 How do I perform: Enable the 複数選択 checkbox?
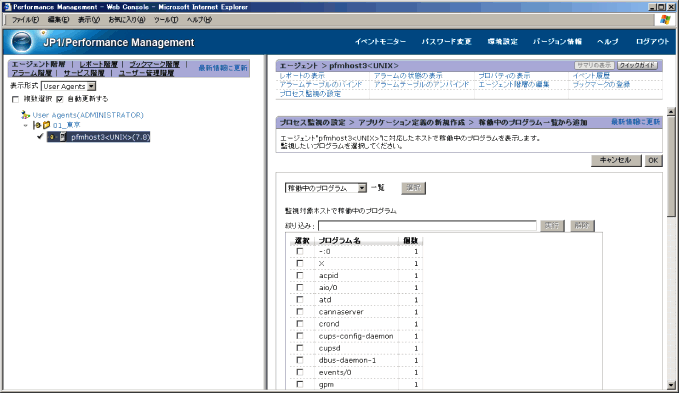click(16, 99)
